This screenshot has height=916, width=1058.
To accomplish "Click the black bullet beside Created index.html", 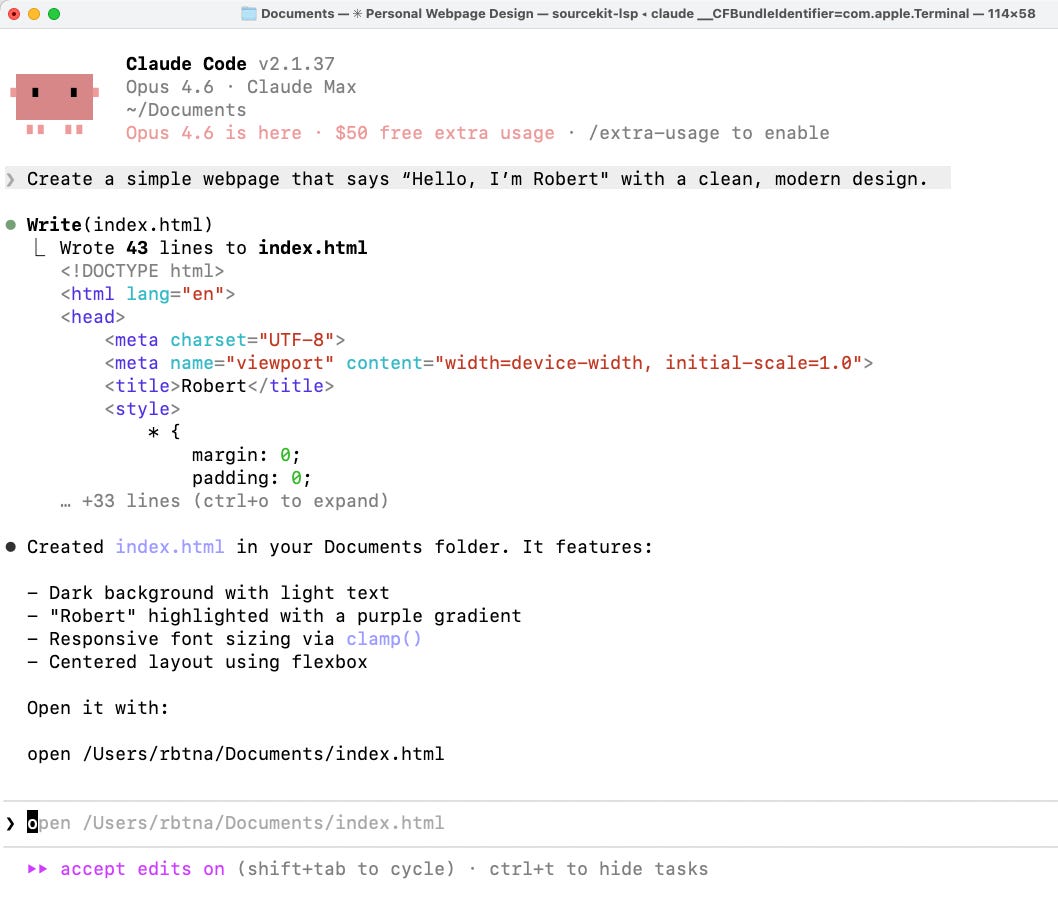I will coord(11,547).
